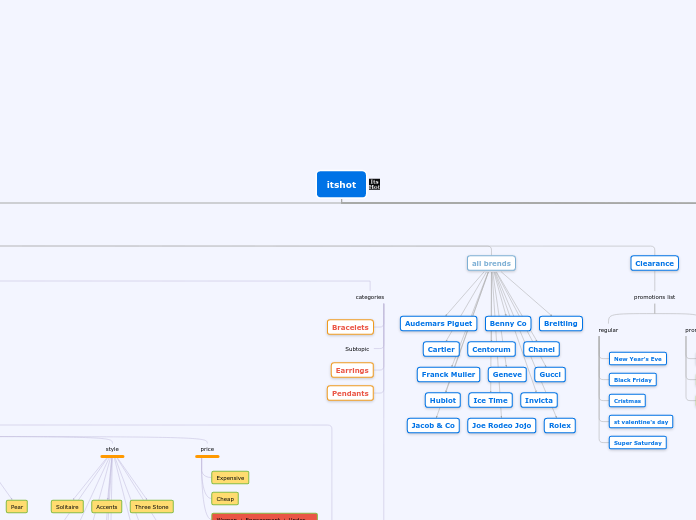The width and height of the screenshot is (696, 520).
Task: Select the Expensive price node
Action: [230, 478]
